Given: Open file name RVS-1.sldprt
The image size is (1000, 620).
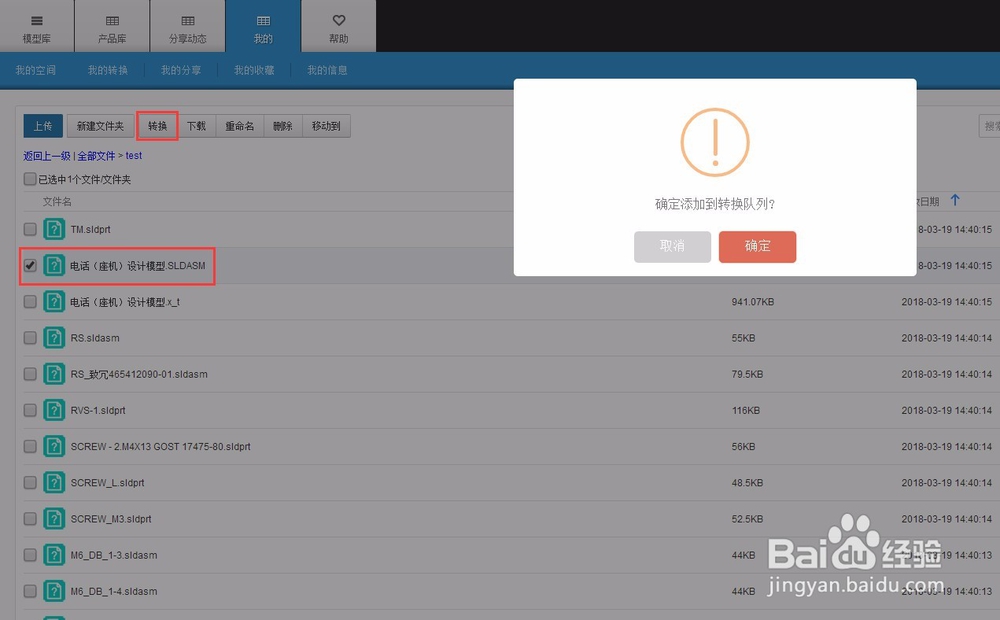Looking at the screenshot, I should click(x=98, y=411).
